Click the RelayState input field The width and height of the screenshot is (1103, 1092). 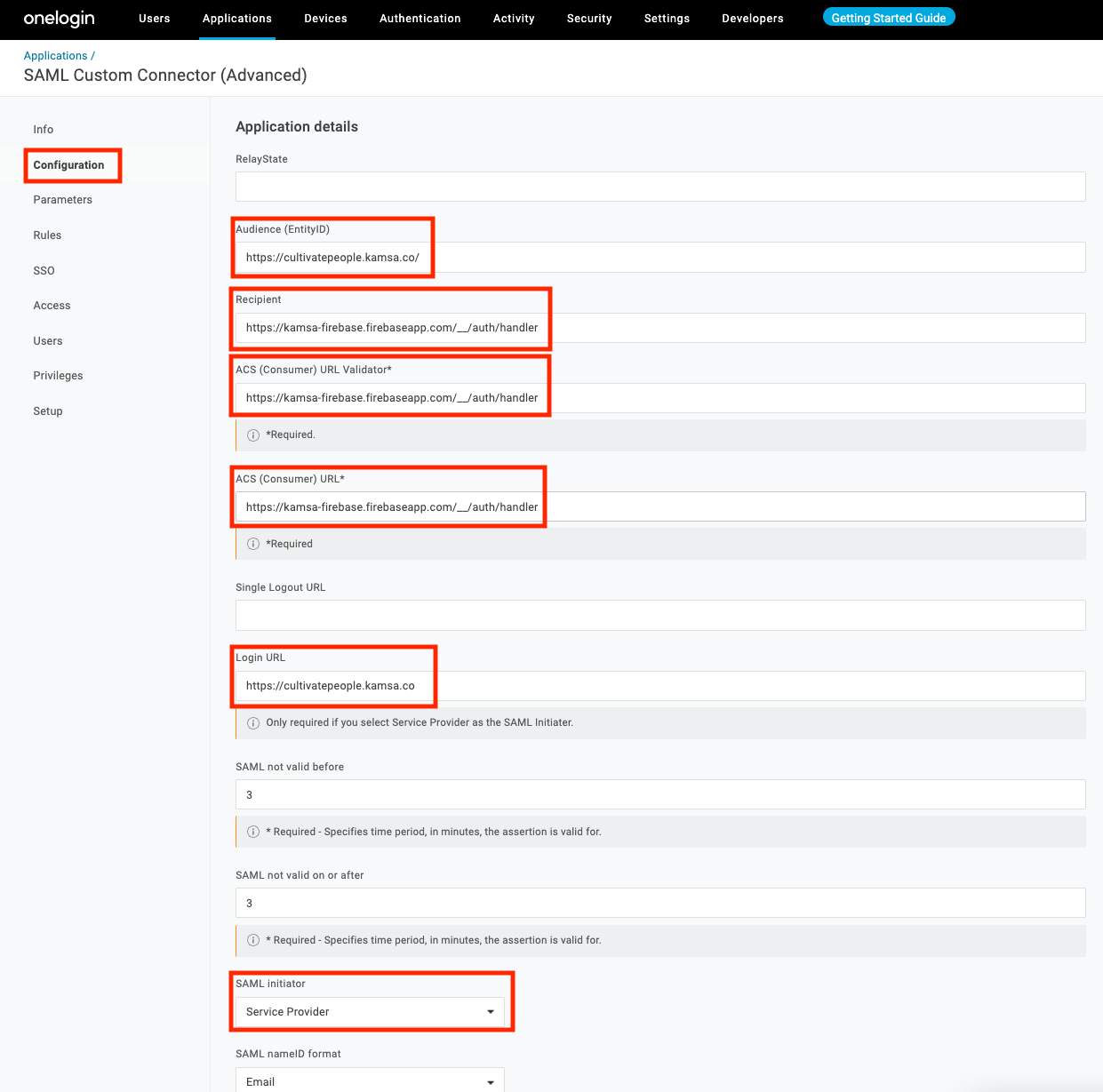[660, 187]
